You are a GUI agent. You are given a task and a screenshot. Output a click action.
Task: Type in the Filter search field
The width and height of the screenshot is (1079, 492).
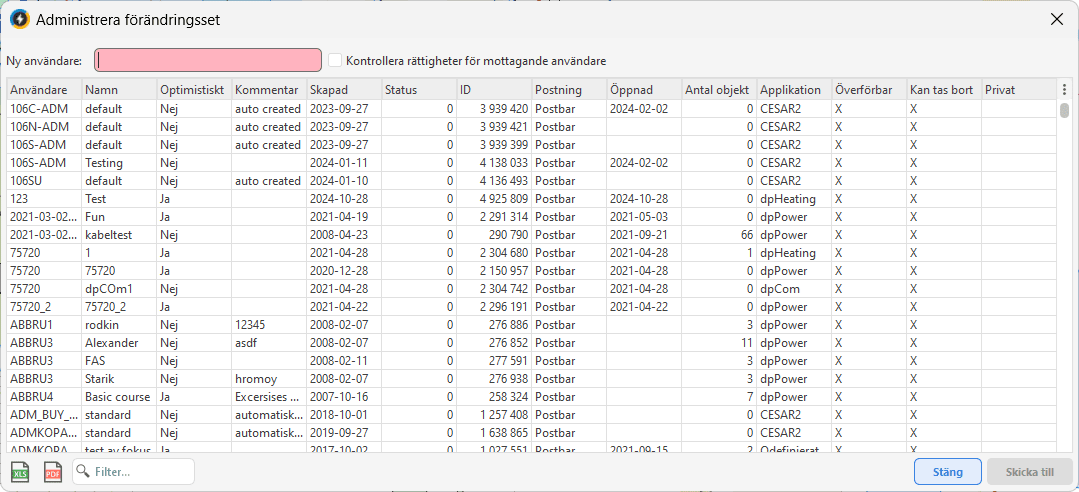coord(140,472)
